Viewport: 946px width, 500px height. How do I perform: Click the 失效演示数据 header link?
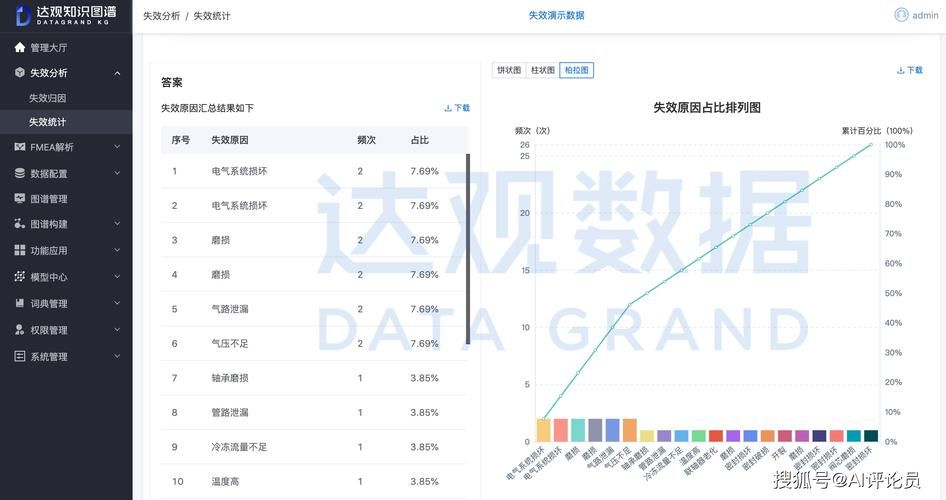[x=556, y=15]
